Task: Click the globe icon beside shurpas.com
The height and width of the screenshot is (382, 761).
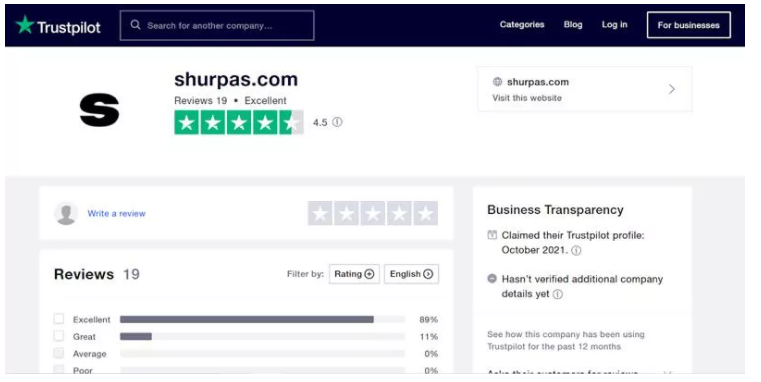Action: 497,82
